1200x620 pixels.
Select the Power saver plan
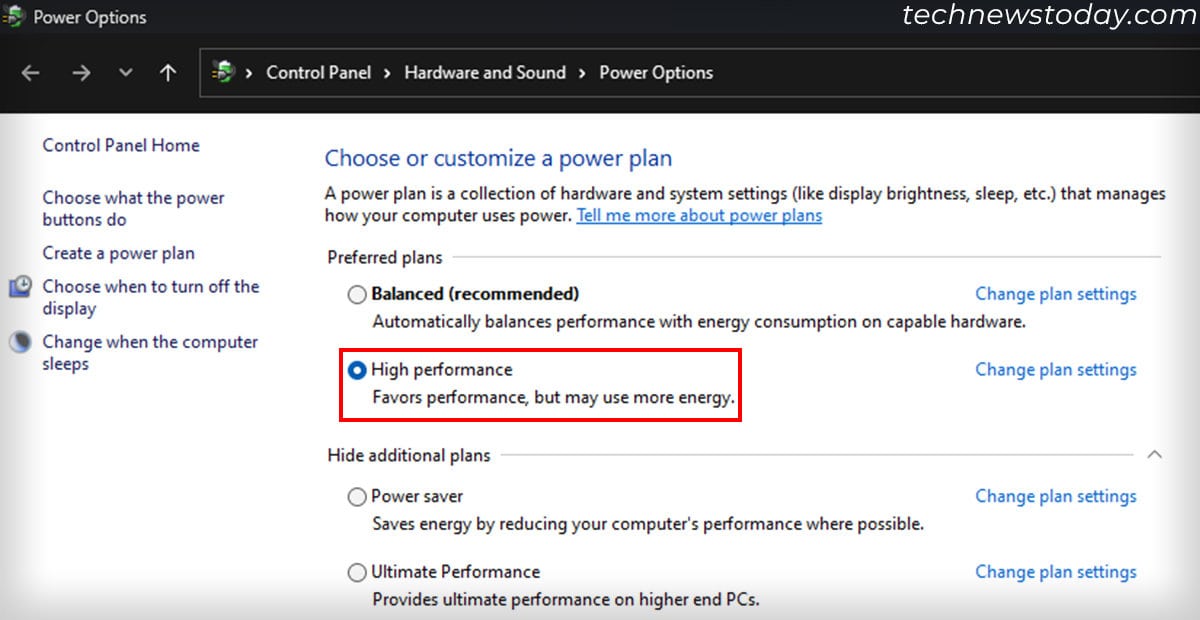click(357, 496)
